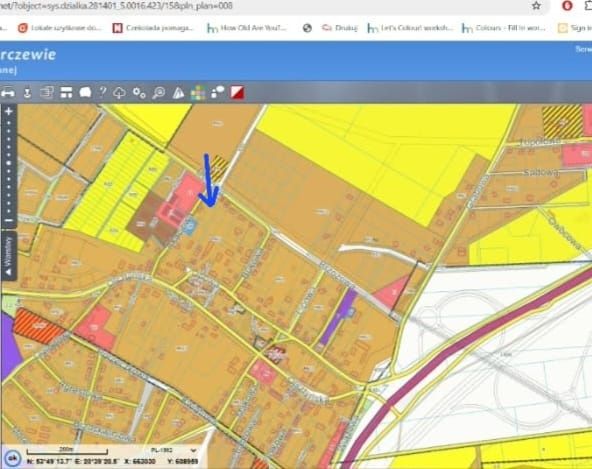Open the colored grid legend icon
The image size is (592, 469).
click(198, 93)
